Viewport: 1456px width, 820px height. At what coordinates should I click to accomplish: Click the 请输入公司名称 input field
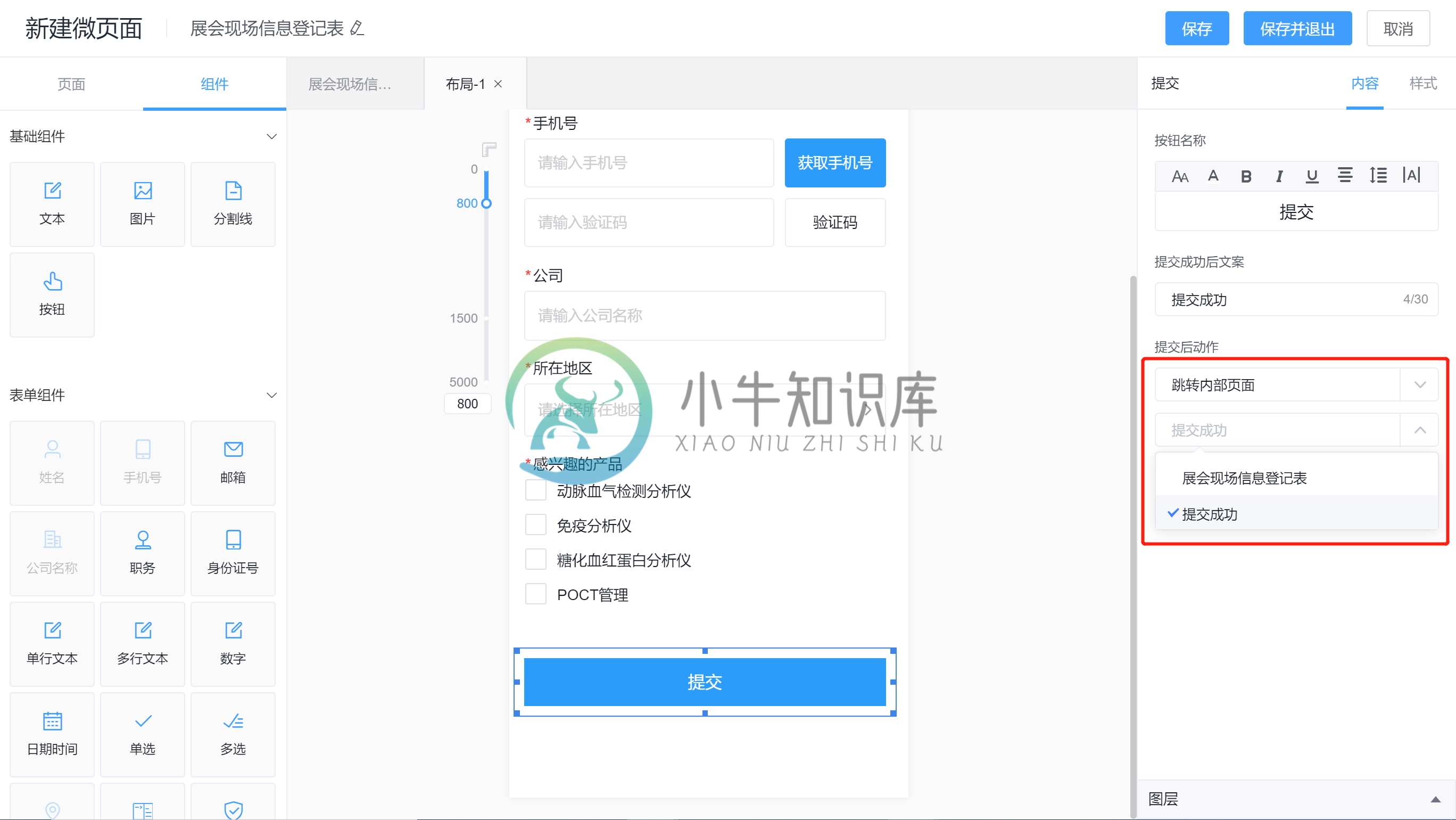pos(704,316)
